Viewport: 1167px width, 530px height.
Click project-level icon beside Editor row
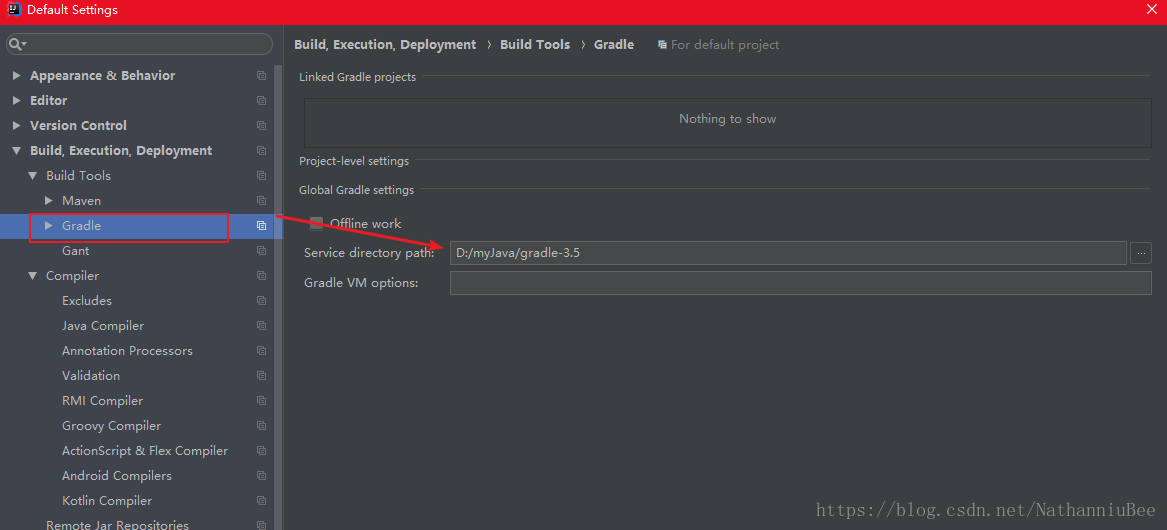[261, 100]
